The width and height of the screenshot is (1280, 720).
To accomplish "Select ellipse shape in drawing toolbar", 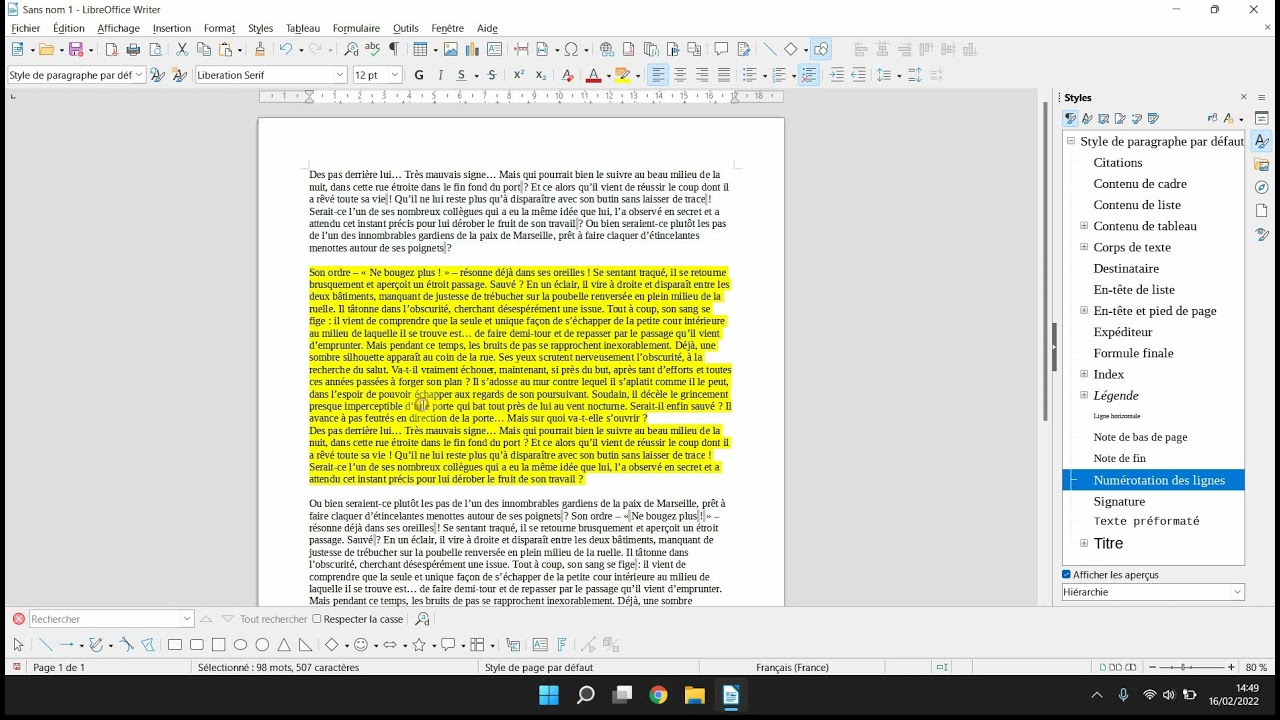I will click(x=240, y=645).
